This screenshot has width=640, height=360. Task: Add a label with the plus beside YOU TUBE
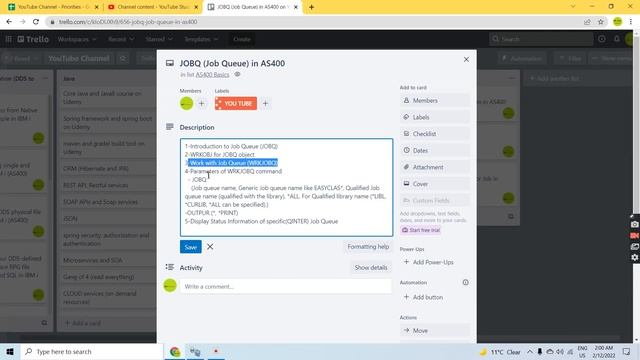265,104
